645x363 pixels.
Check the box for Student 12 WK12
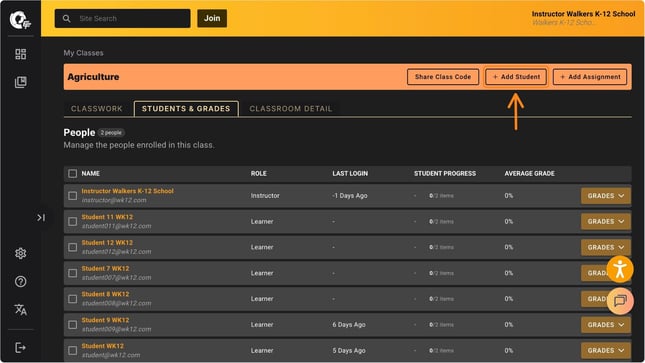tap(72, 247)
